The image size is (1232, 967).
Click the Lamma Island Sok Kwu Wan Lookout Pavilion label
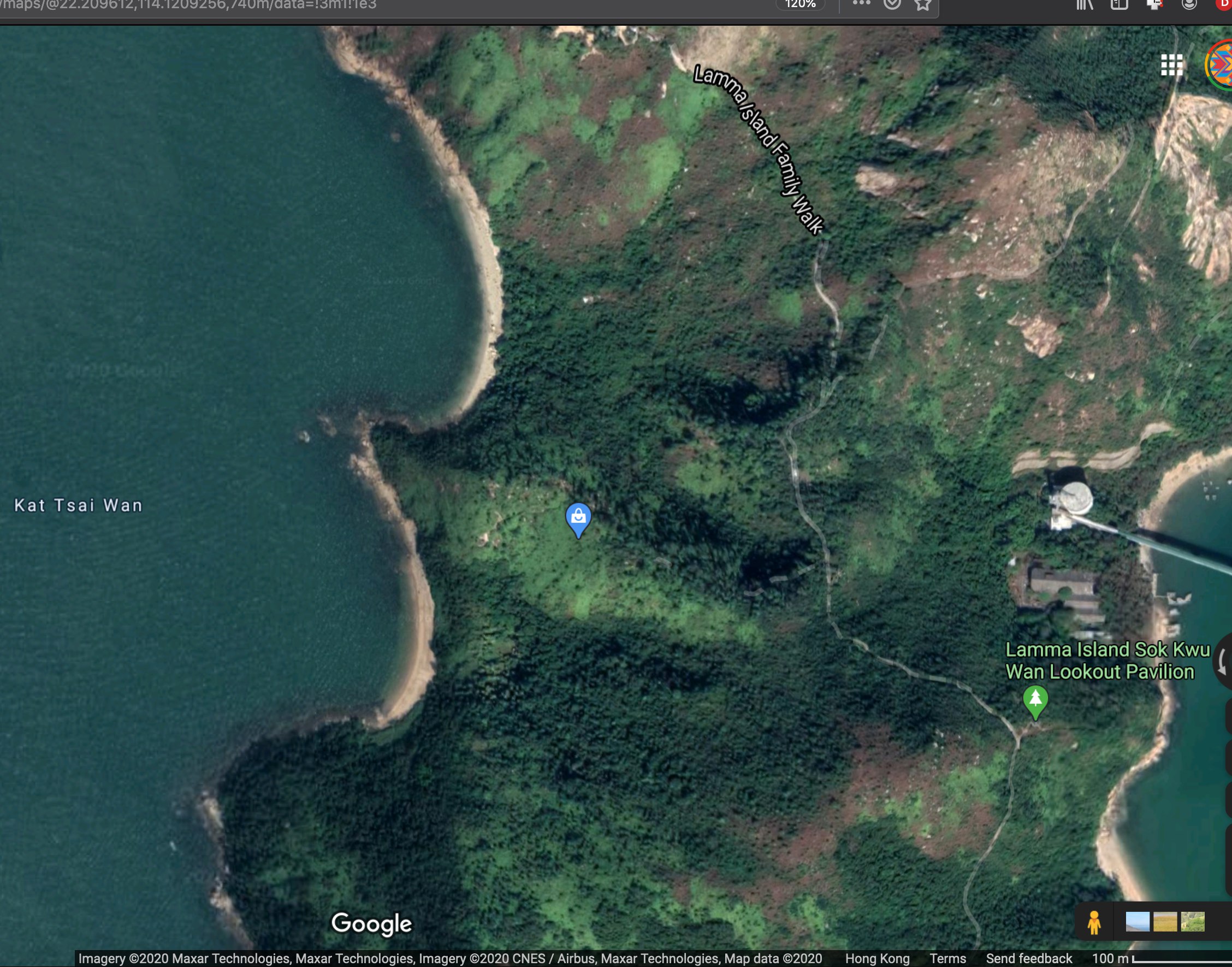(x=1106, y=660)
